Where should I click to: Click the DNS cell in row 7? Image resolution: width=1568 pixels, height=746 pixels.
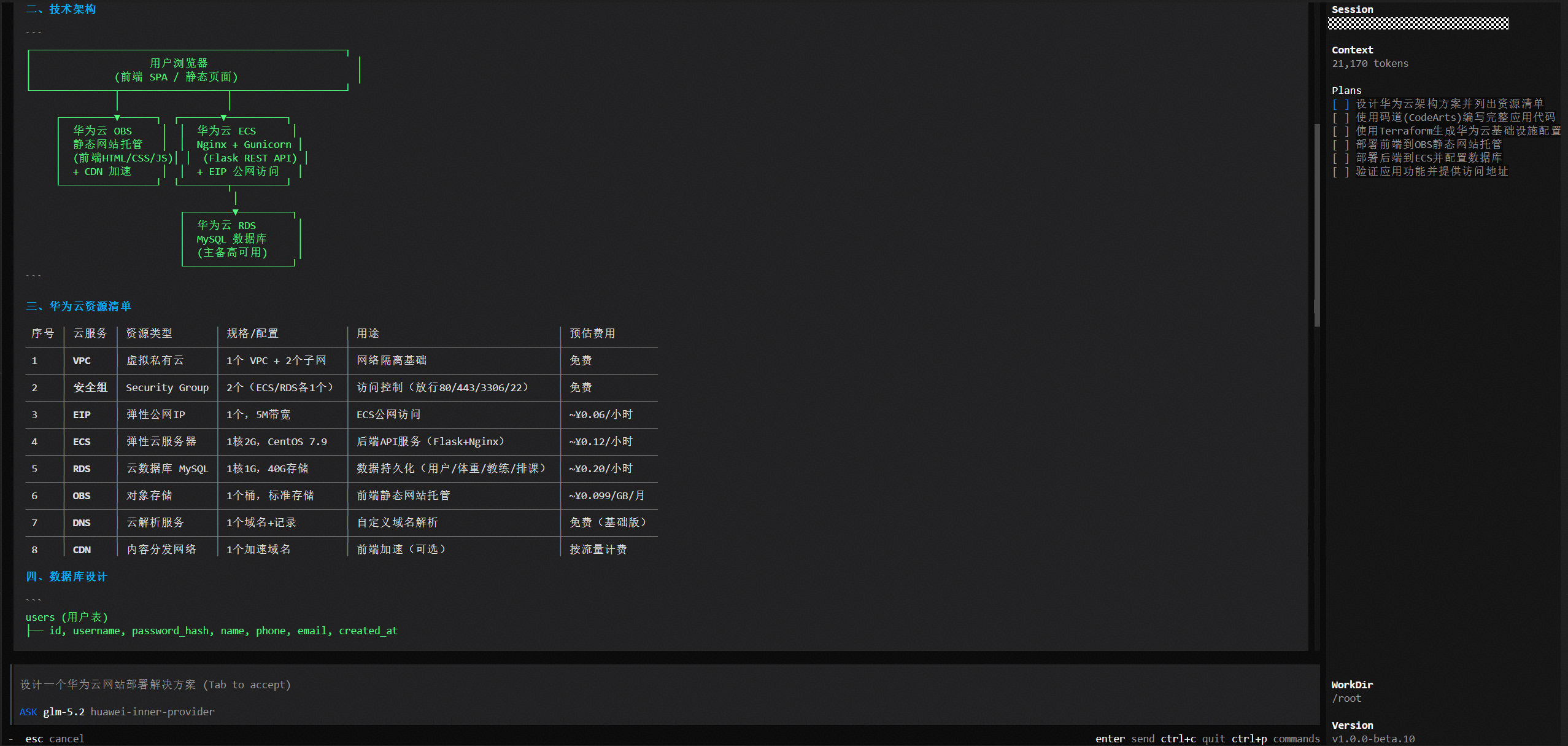82,523
